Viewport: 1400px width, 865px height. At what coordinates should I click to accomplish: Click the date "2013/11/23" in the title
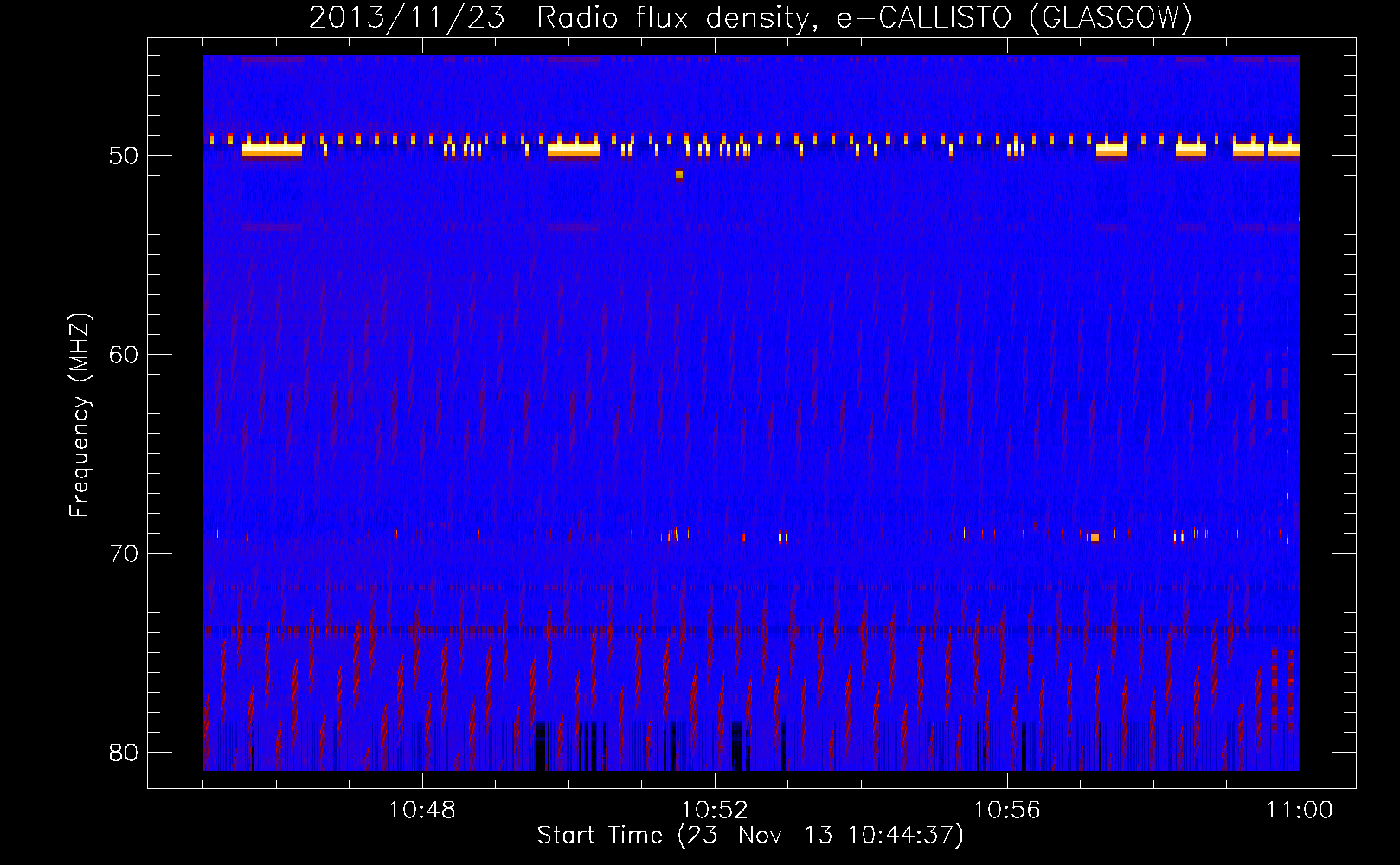407,17
